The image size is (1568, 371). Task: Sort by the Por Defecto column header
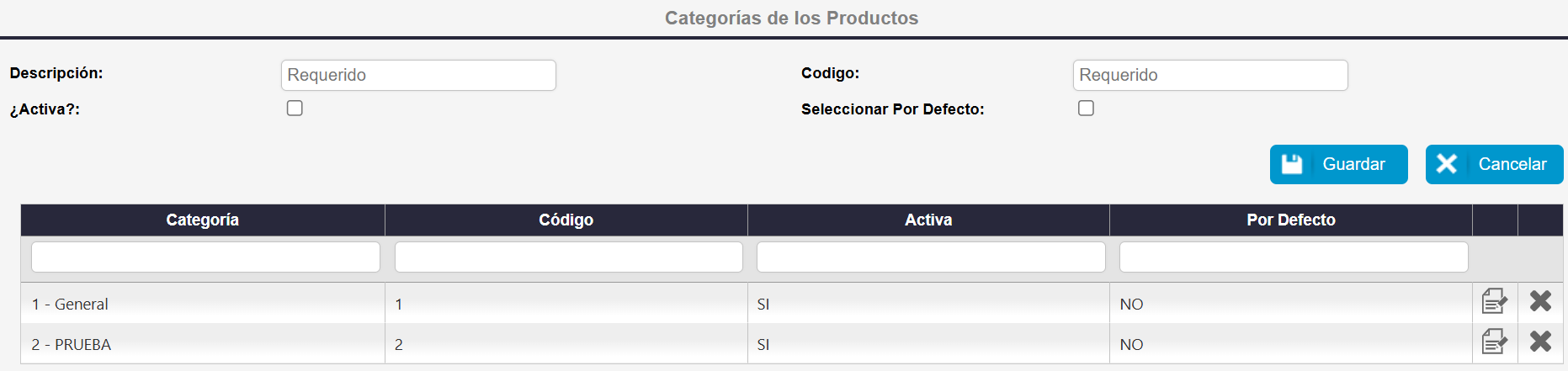tap(1290, 220)
